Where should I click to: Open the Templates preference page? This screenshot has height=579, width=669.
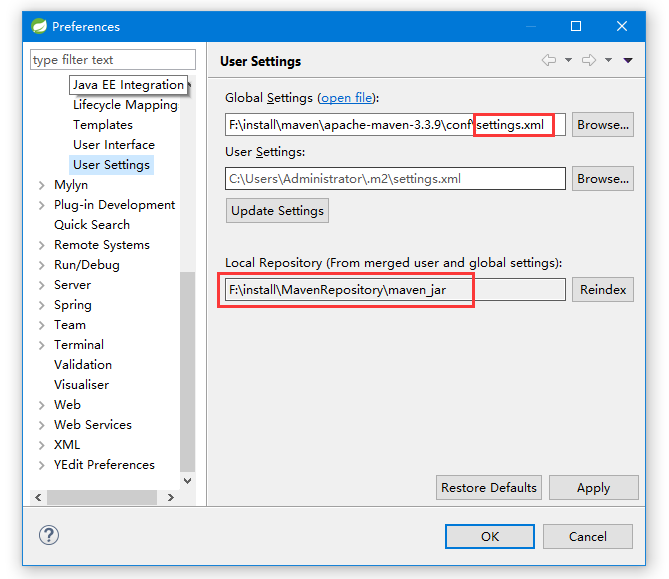[103, 125]
